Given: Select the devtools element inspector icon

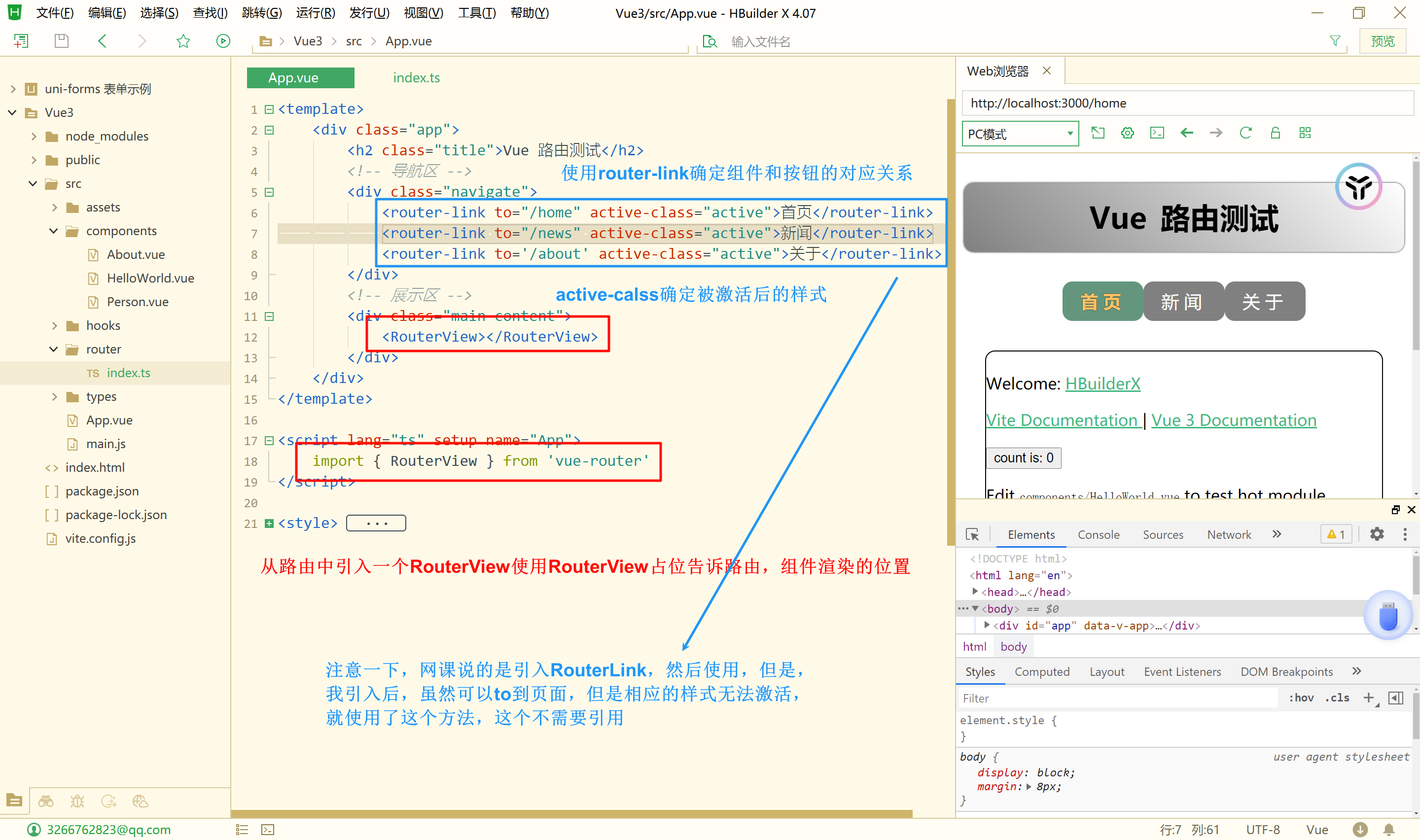Looking at the screenshot, I should 972,534.
